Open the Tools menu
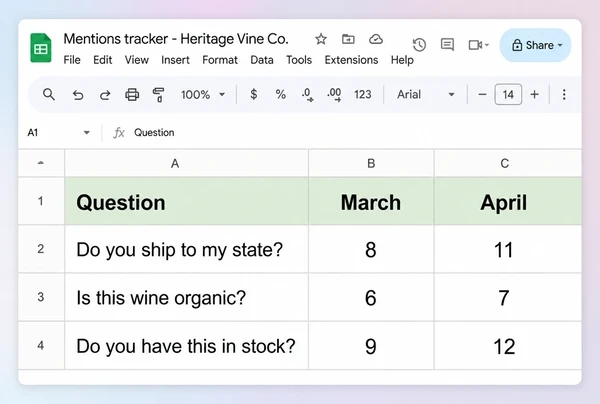 click(299, 60)
